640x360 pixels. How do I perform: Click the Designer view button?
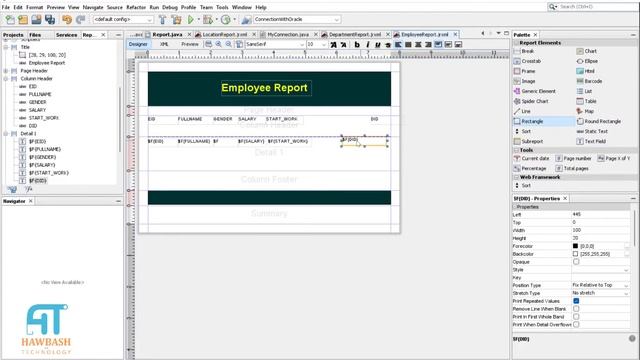click(138, 44)
